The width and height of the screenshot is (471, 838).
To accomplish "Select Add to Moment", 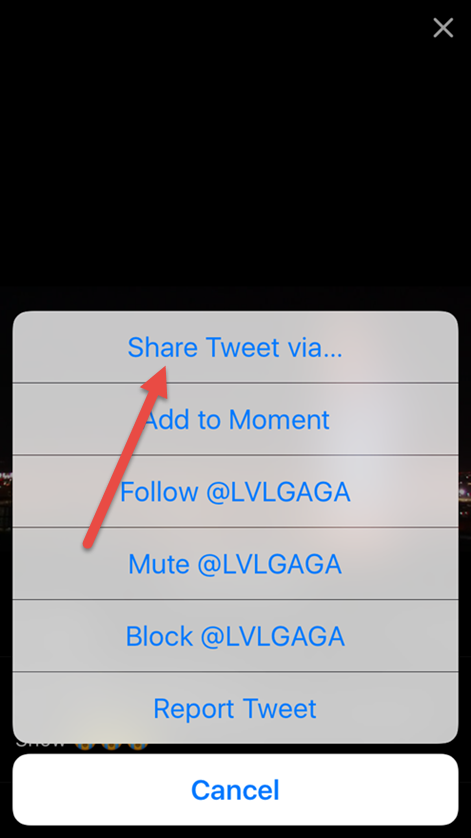I will tap(235, 419).
